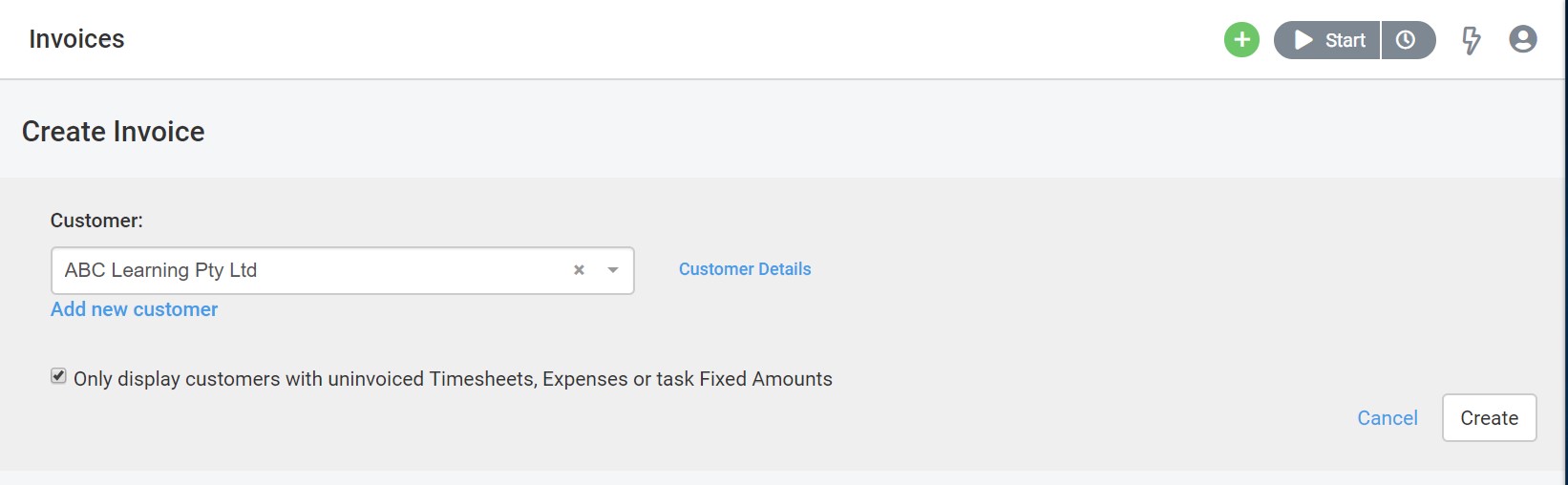1568x485 pixels.
Task: Click the Create Invoice heading
Action: [x=113, y=132]
